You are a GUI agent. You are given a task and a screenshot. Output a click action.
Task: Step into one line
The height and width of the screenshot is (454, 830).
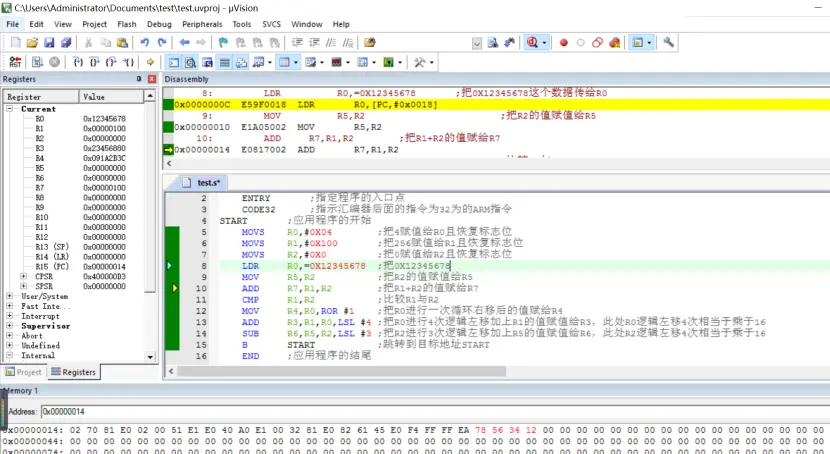(x=78, y=62)
